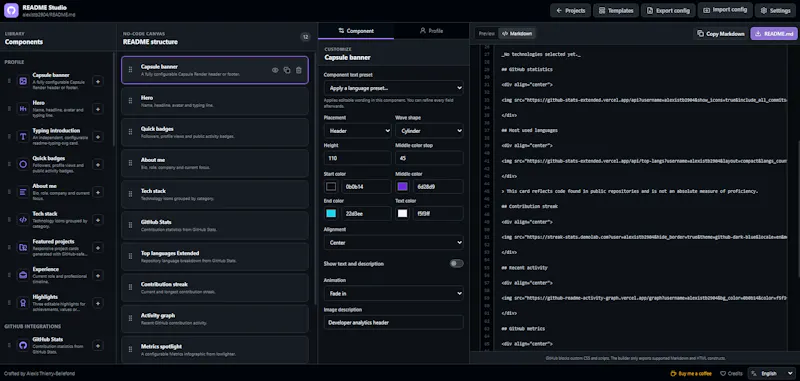800x381 pixels.
Task: Click the Featured projects library icon
Action: pos(23,247)
